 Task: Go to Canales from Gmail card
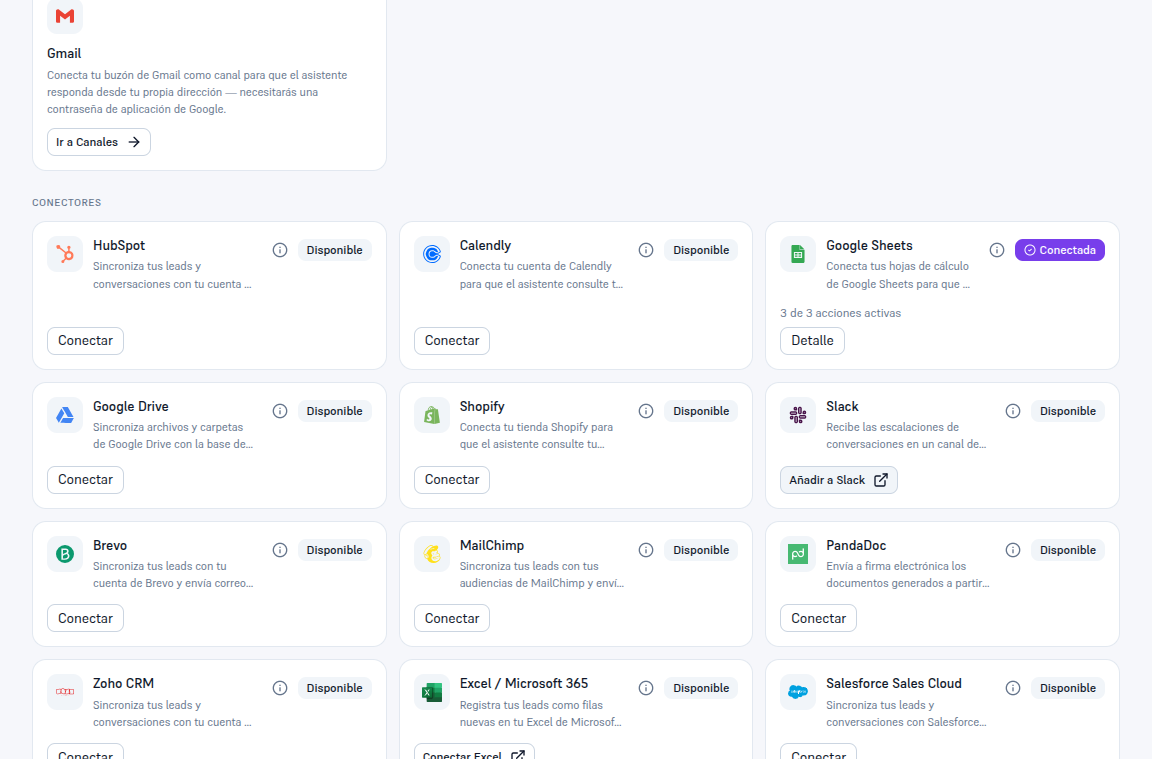[x=98, y=142]
